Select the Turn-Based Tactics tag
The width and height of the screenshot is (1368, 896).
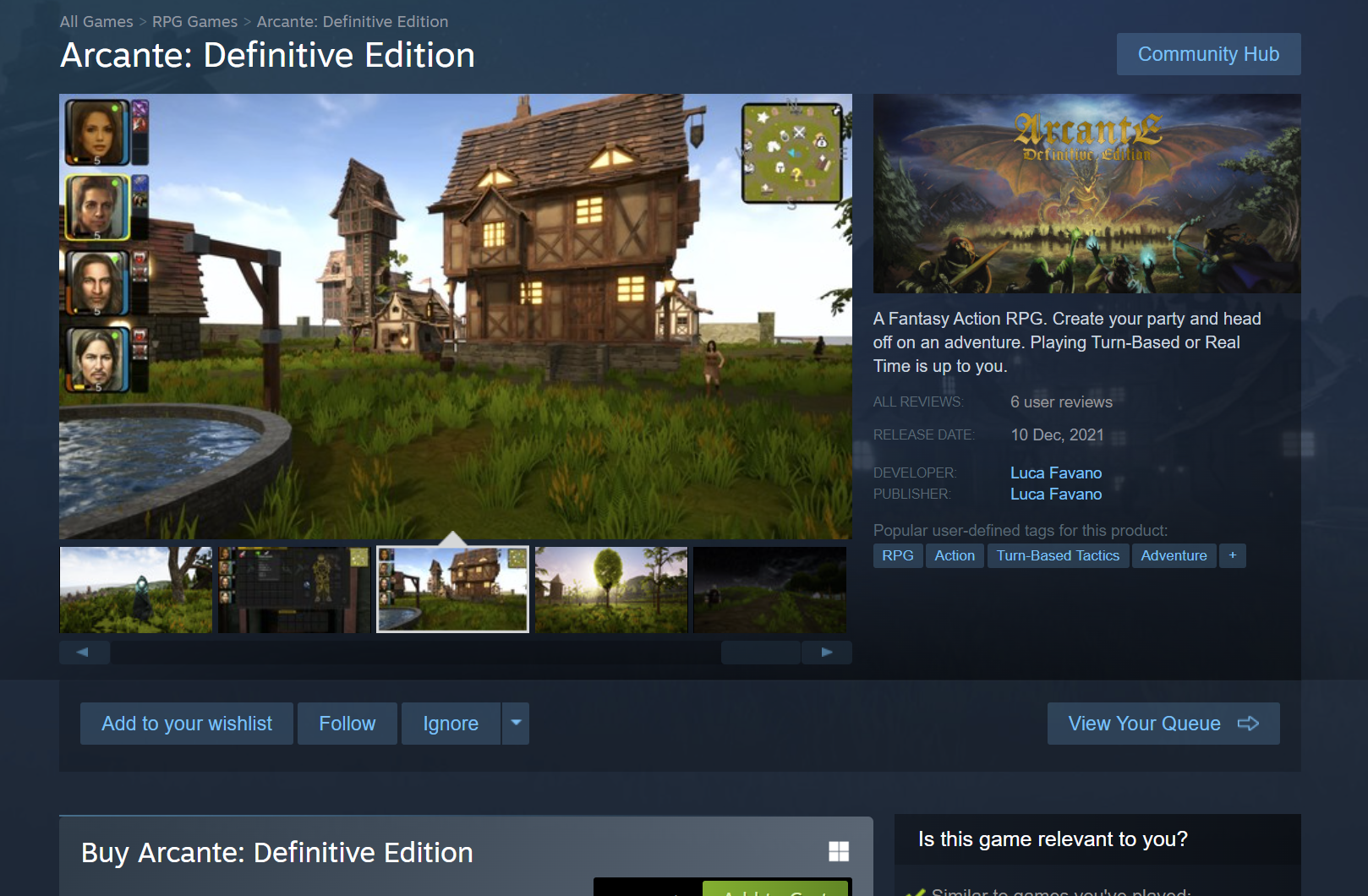click(x=1058, y=555)
